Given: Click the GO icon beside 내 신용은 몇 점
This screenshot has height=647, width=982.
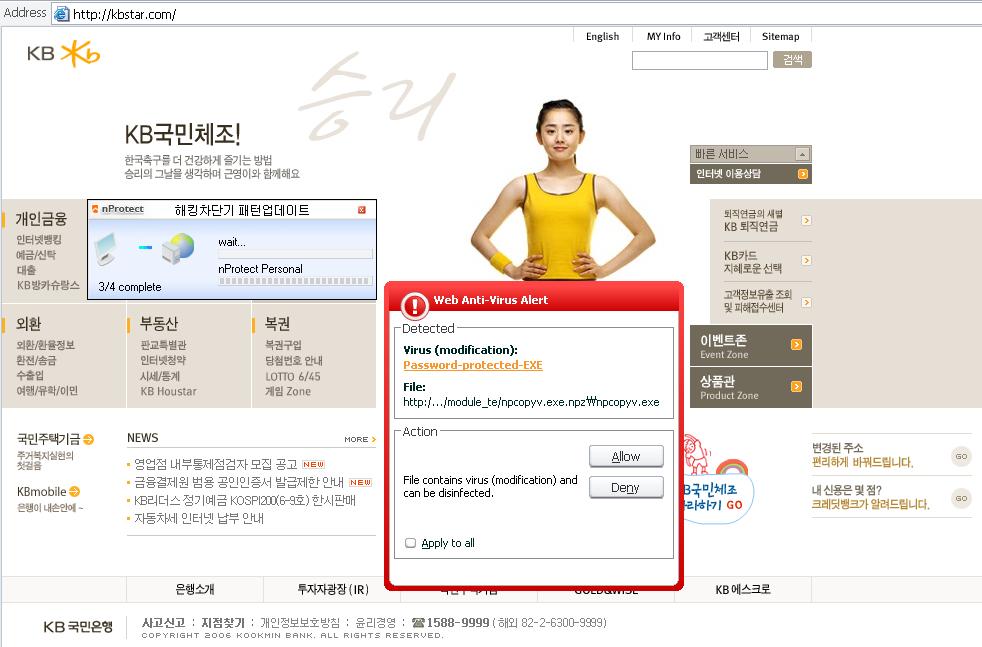Looking at the screenshot, I should (x=961, y=498).
